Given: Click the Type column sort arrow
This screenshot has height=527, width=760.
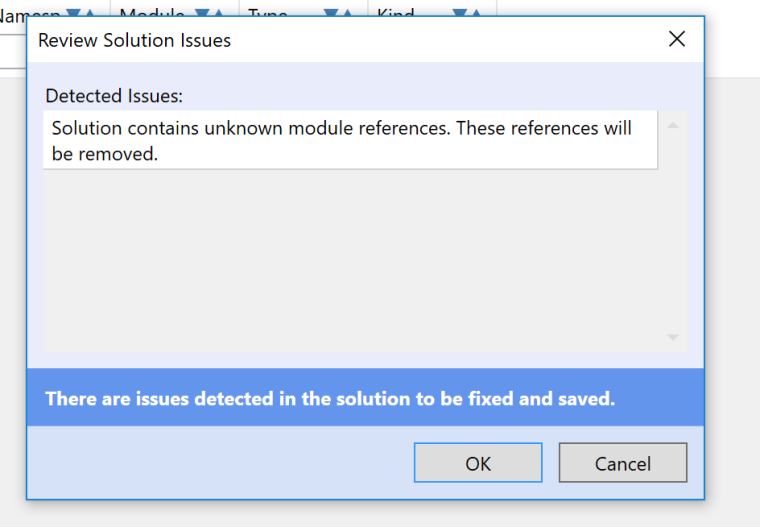Looking at the screenshot, I should [347, 12].
